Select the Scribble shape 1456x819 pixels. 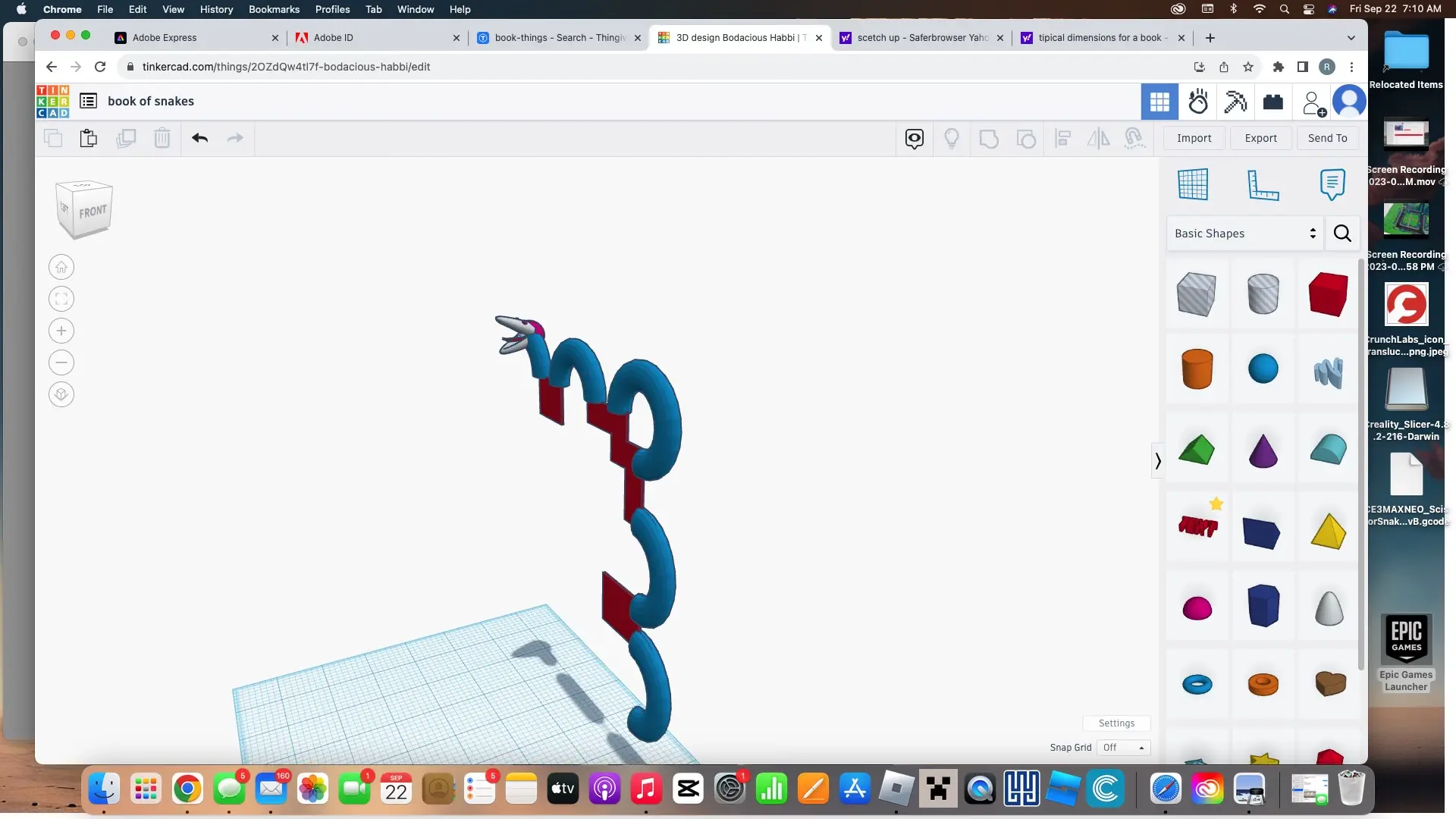tap(1329, 372)
